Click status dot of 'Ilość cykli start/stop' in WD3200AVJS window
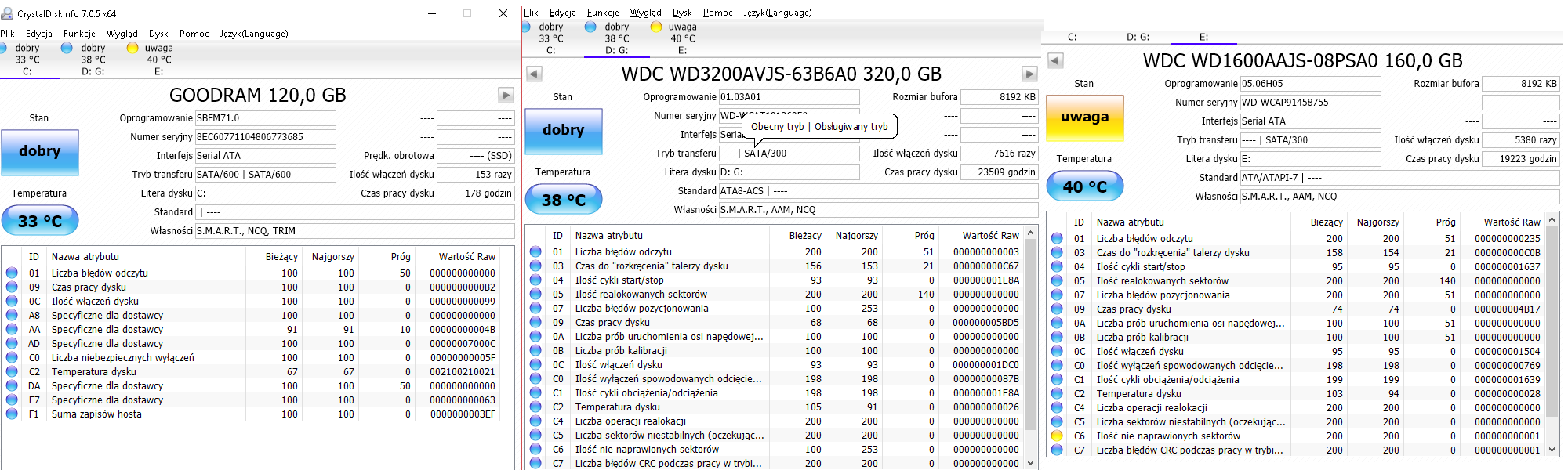This screenshot has height=470, width=1568. point(535,280)
